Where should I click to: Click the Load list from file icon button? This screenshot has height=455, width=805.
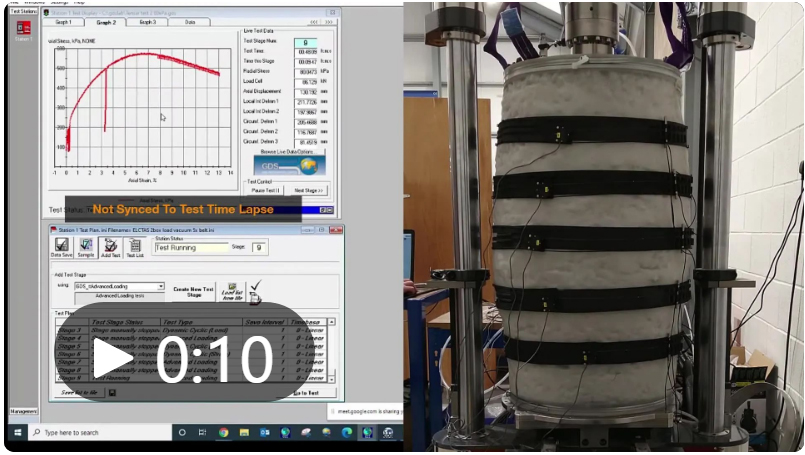(x=232, y=292)
